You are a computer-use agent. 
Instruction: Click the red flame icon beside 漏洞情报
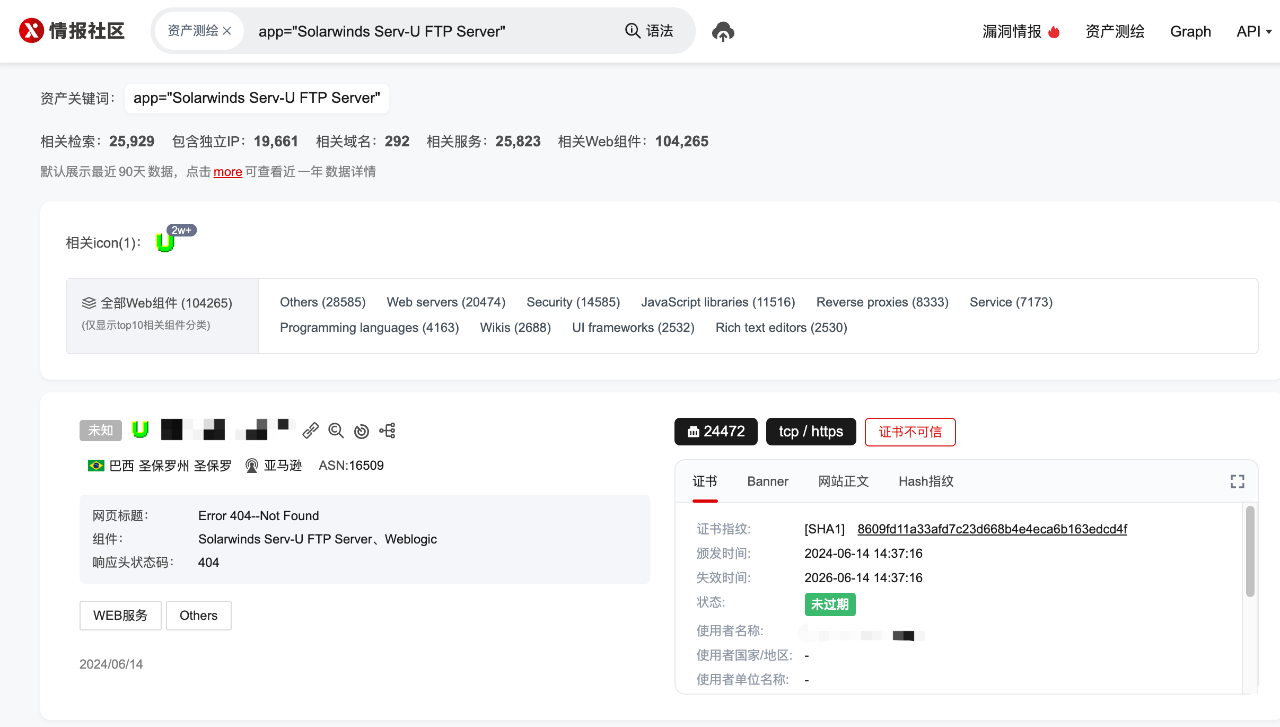point(1053,32)
